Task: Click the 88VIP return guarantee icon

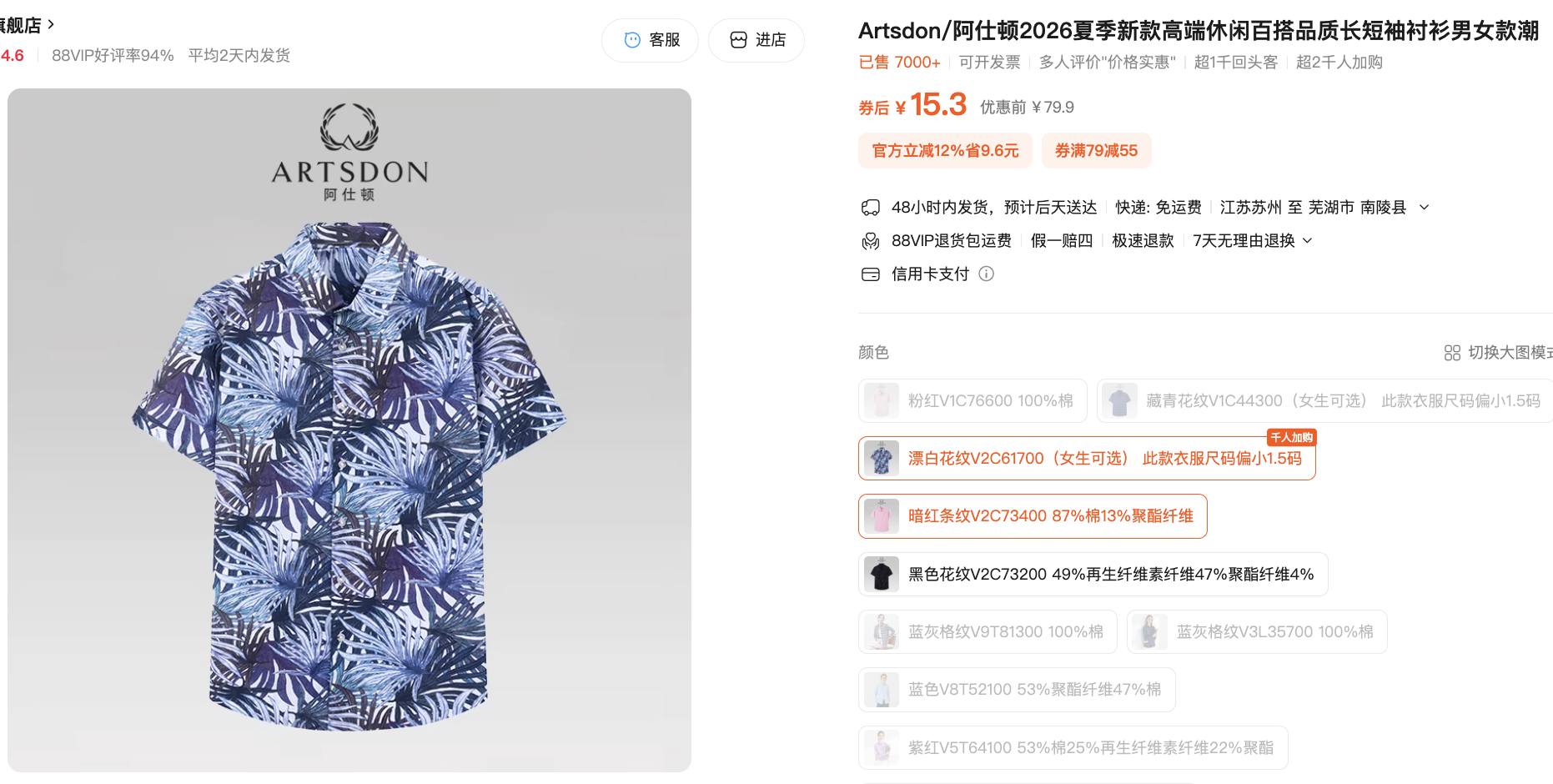Action: point(871,241)
